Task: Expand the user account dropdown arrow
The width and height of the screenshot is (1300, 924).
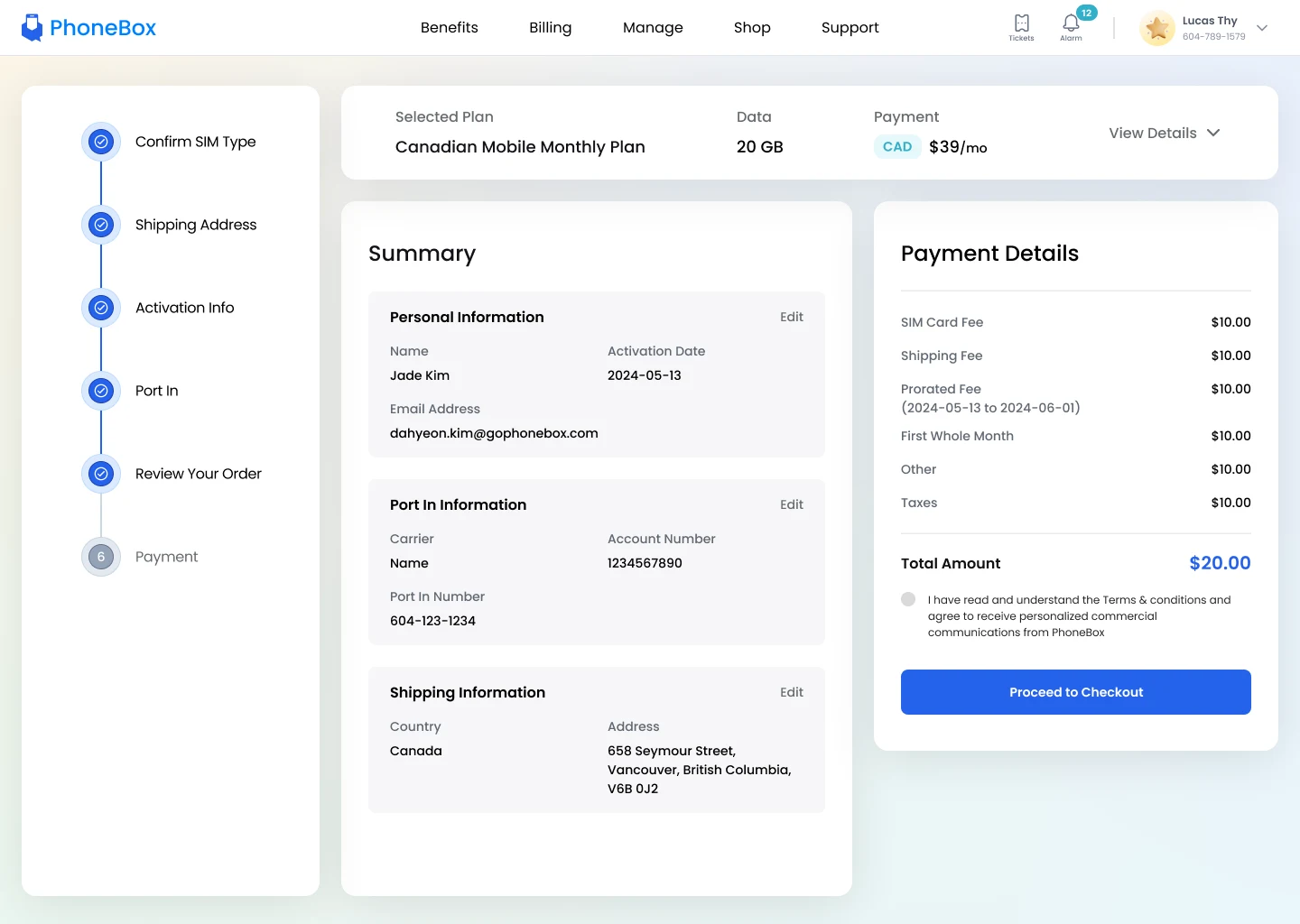Action: pos(1262,28)
